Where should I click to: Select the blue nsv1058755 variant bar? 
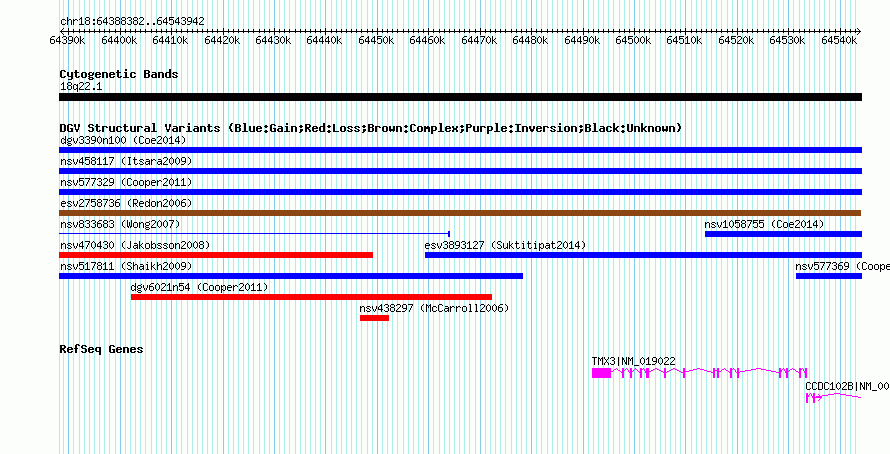[x=783, y=234]
